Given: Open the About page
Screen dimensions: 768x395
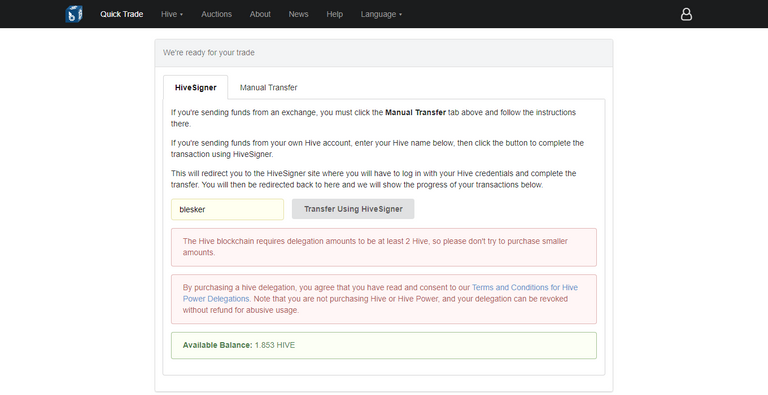Looking at the screenshot, I should [260, 14].
